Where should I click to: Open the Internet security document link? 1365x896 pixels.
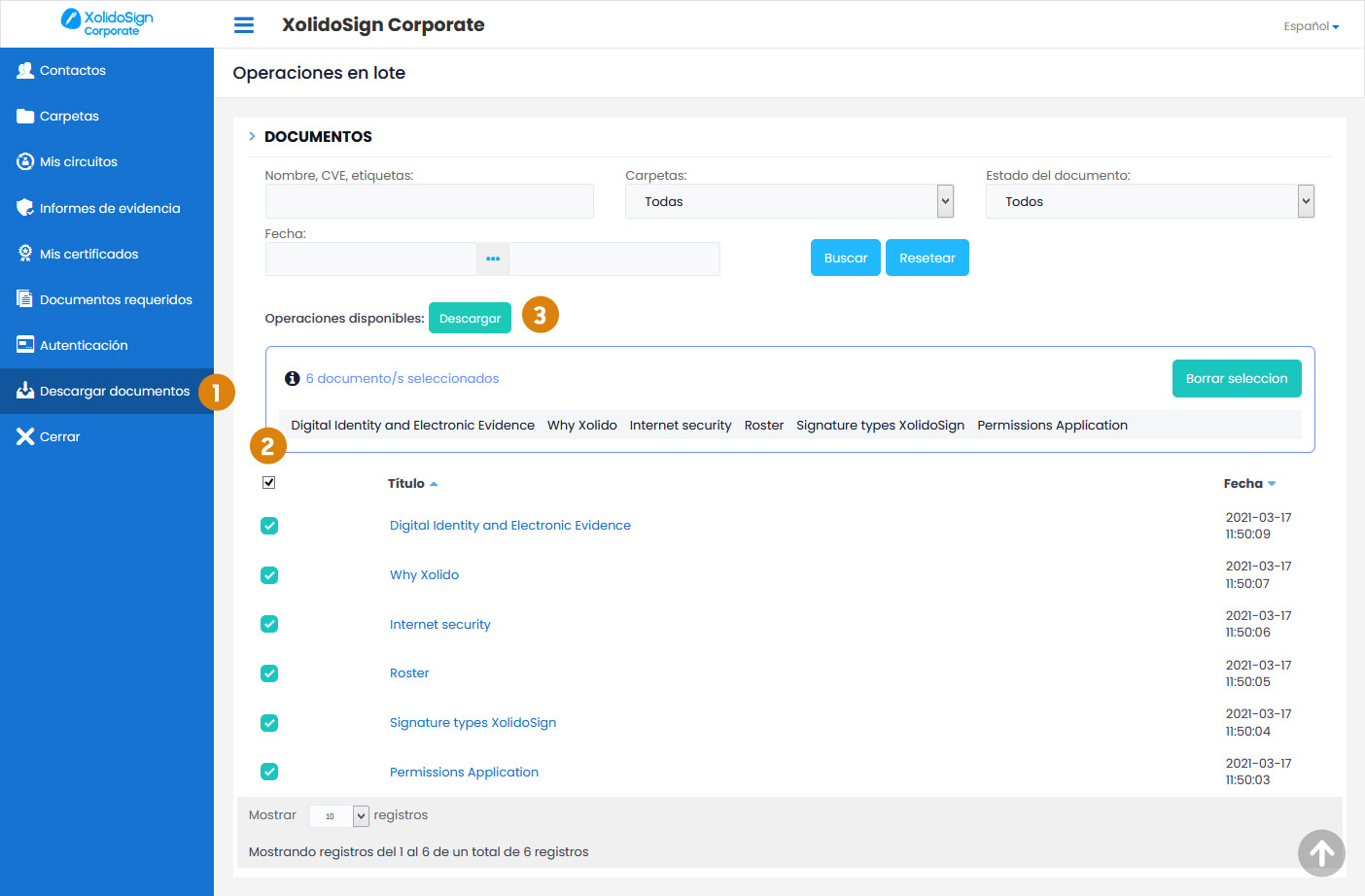tap(439, 625)
